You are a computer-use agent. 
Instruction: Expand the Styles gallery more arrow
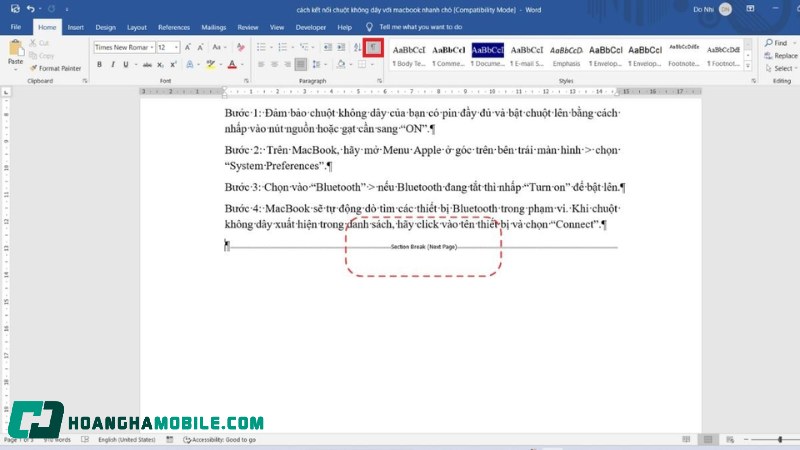point(752,64)
